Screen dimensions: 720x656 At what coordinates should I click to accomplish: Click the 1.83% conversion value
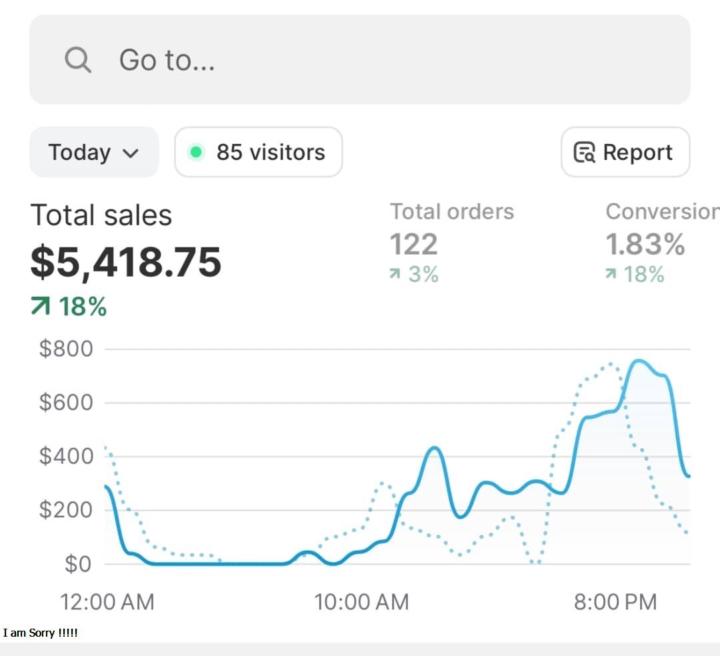(x=645, y=244)
